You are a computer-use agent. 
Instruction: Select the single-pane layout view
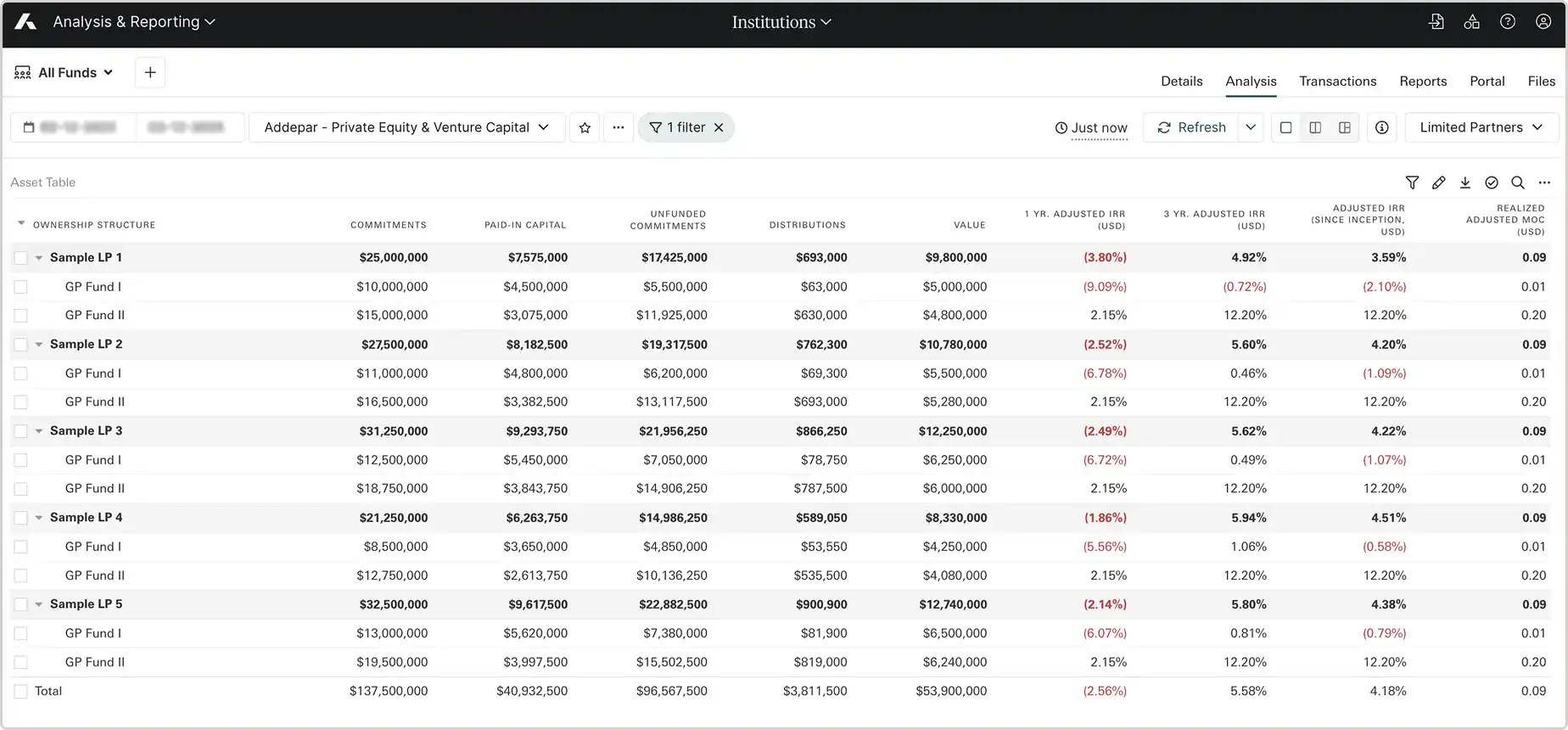(1285, 127)
